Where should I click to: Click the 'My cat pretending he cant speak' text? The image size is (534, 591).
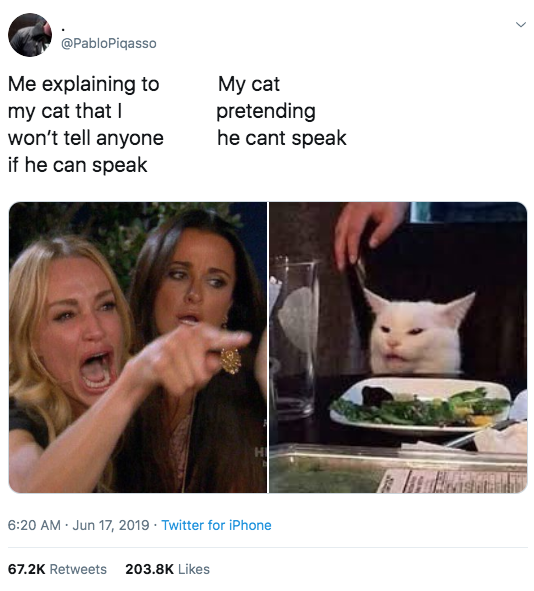[282, 111]
